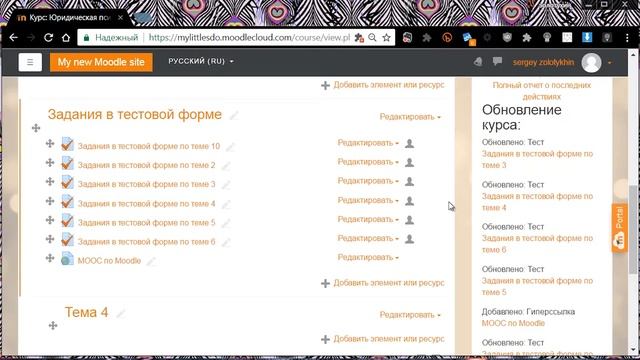Click the move handle for теме 10 quiz

[50, 143]
